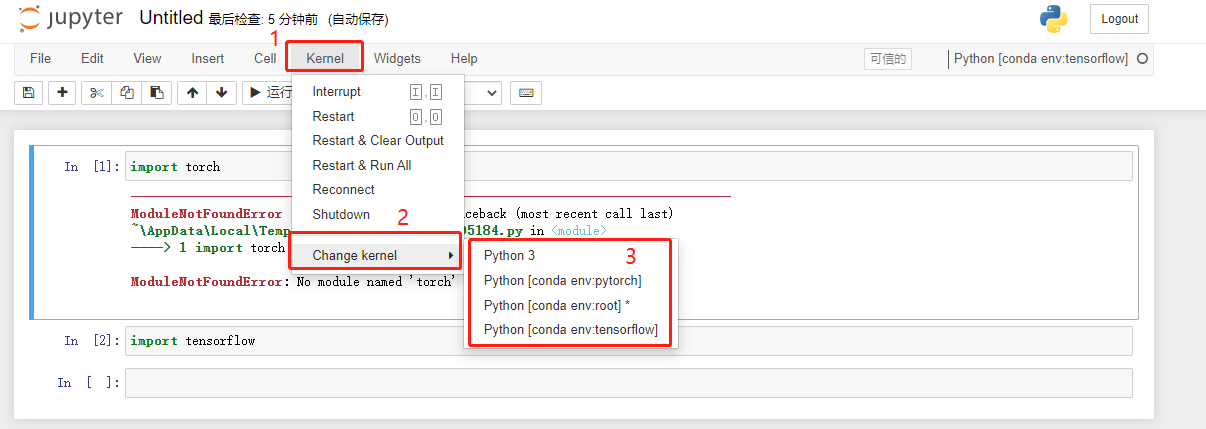The image size is (1206, 429).
Task: Run the cell with 运行 button
Action: [x=268, y=93]
